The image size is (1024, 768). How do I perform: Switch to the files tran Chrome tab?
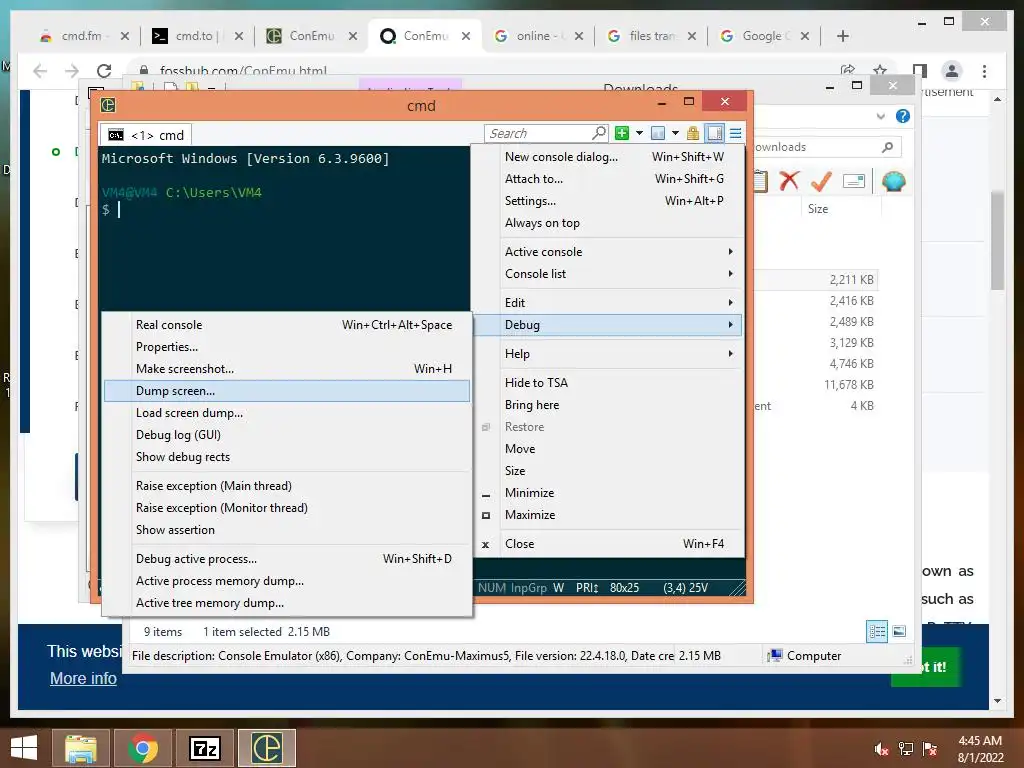click(650, 36)
